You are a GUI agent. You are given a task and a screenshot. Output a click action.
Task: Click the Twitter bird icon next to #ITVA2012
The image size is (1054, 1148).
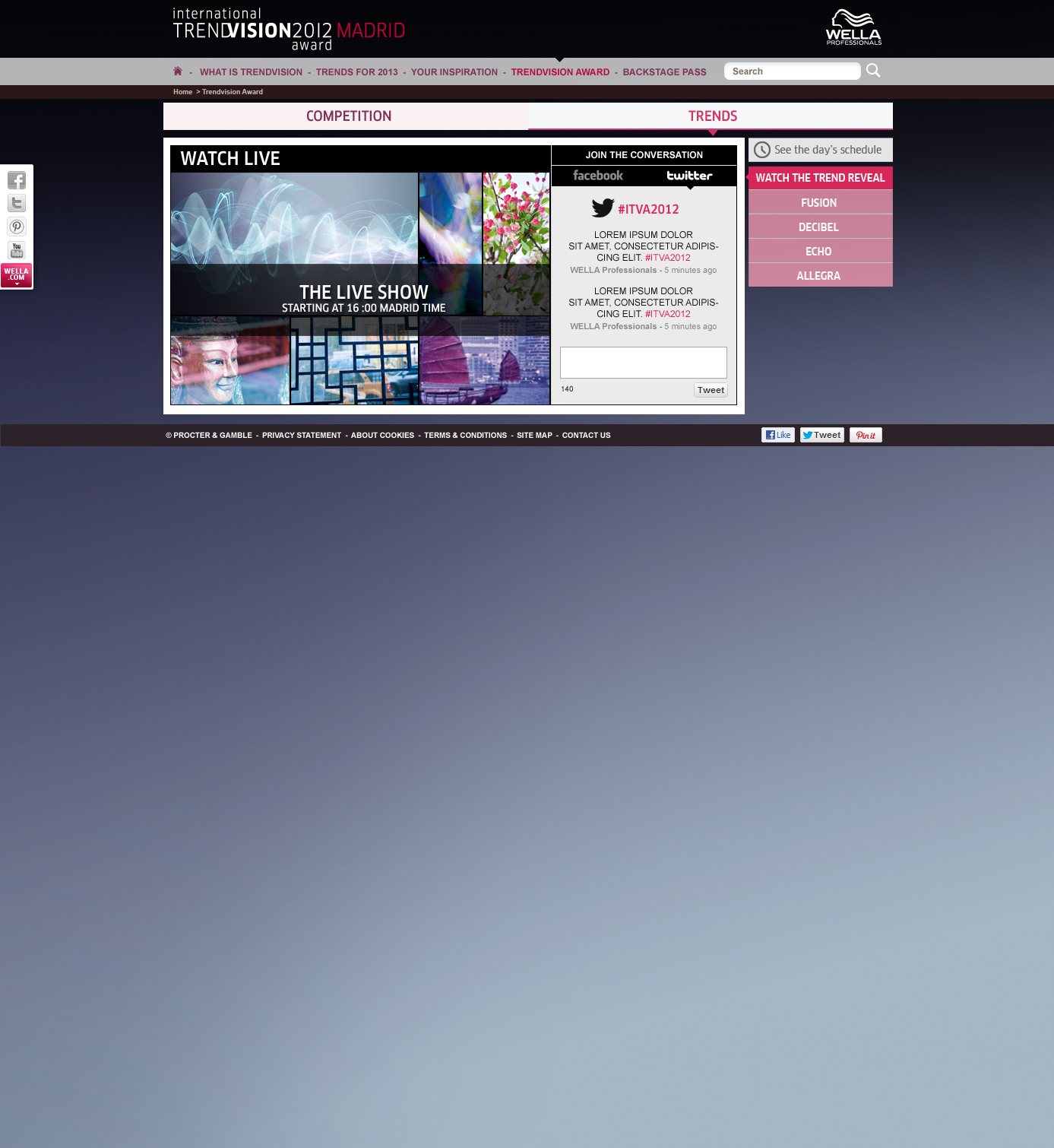click(x=603, y=208)
